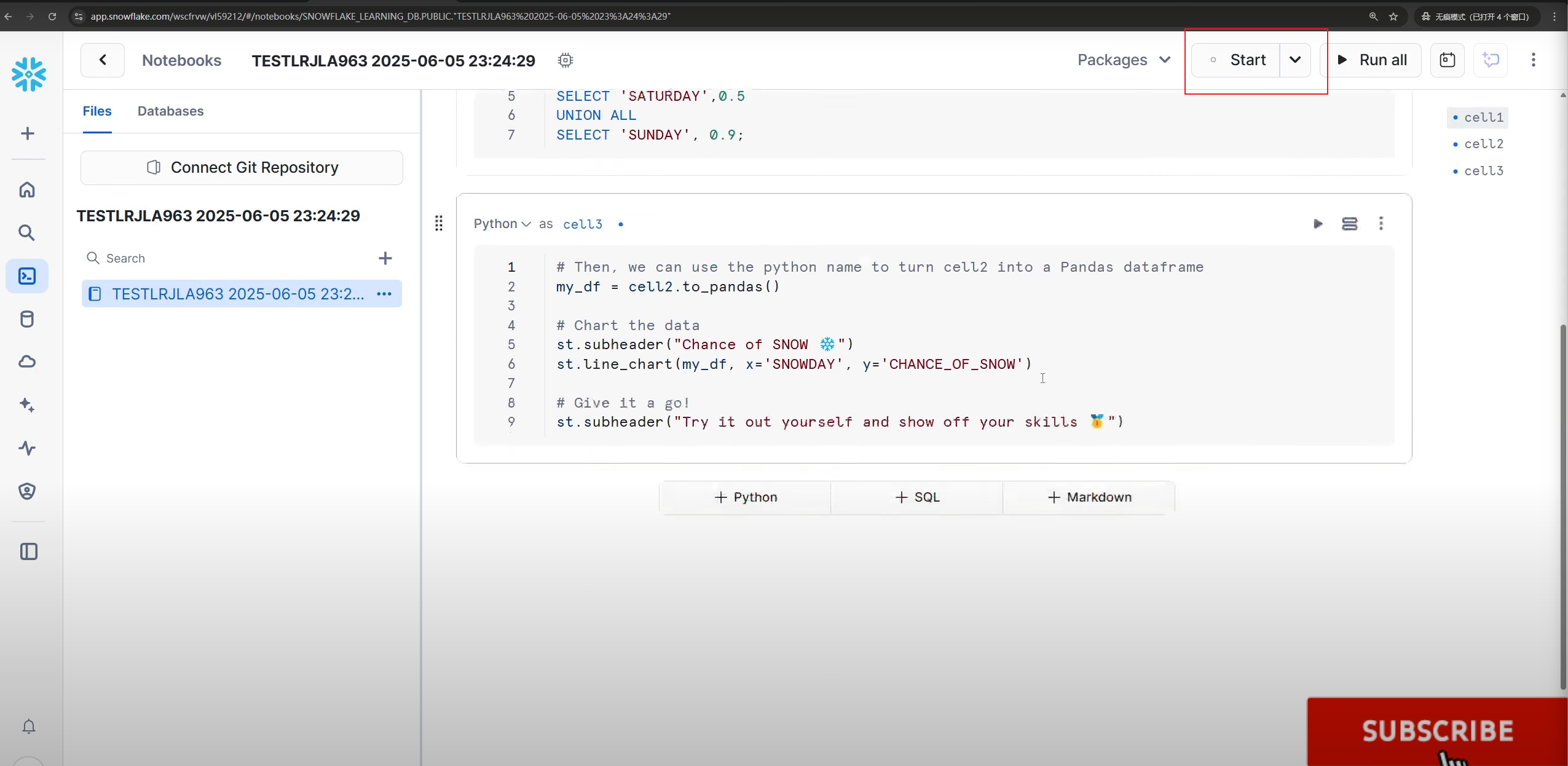Open cell3 three-dot options menu
Screen dimensions: 1568x766
click(x=1381, y=224)
